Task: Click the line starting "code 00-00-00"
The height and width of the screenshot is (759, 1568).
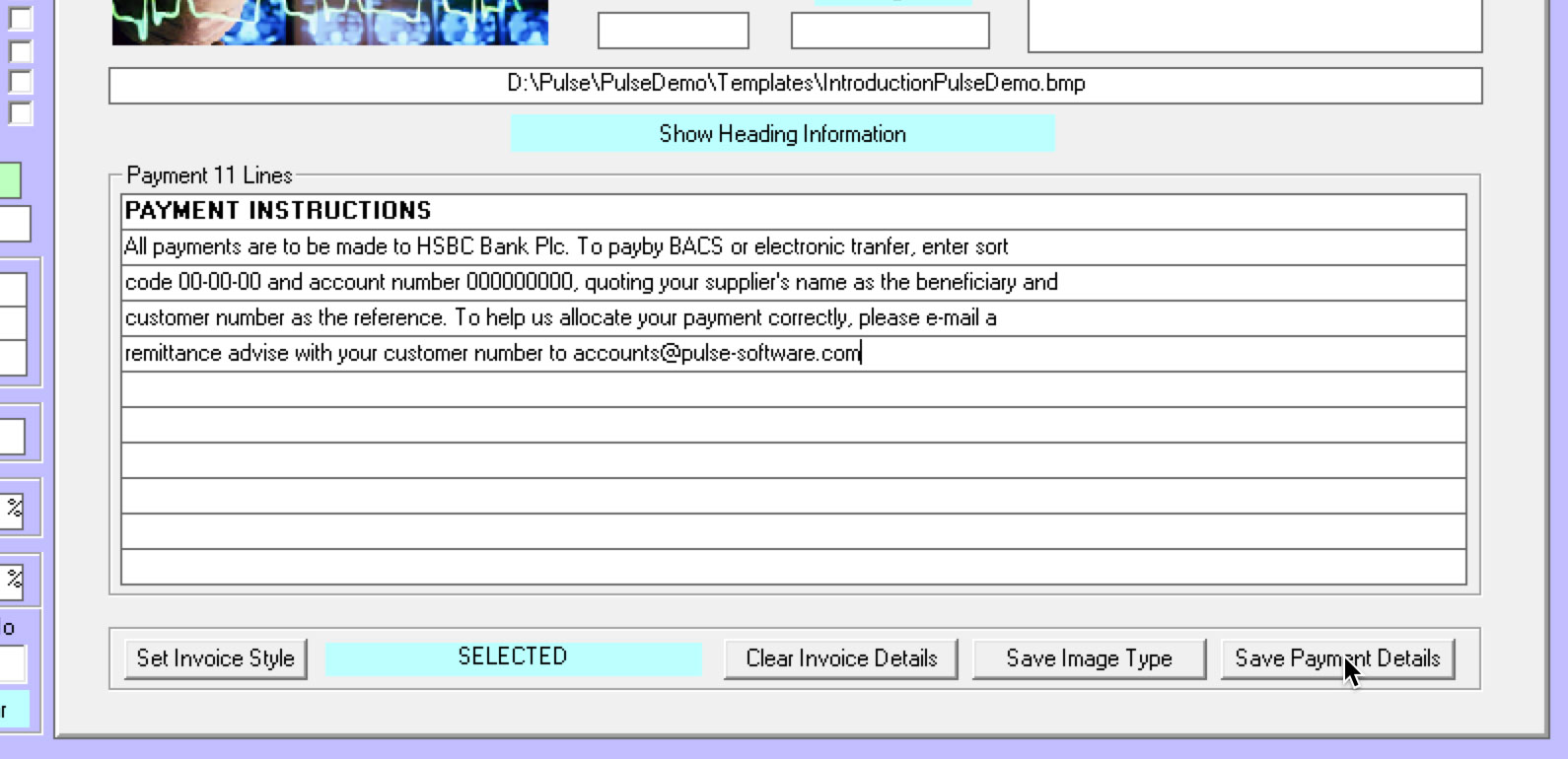Action: [793, 282]
